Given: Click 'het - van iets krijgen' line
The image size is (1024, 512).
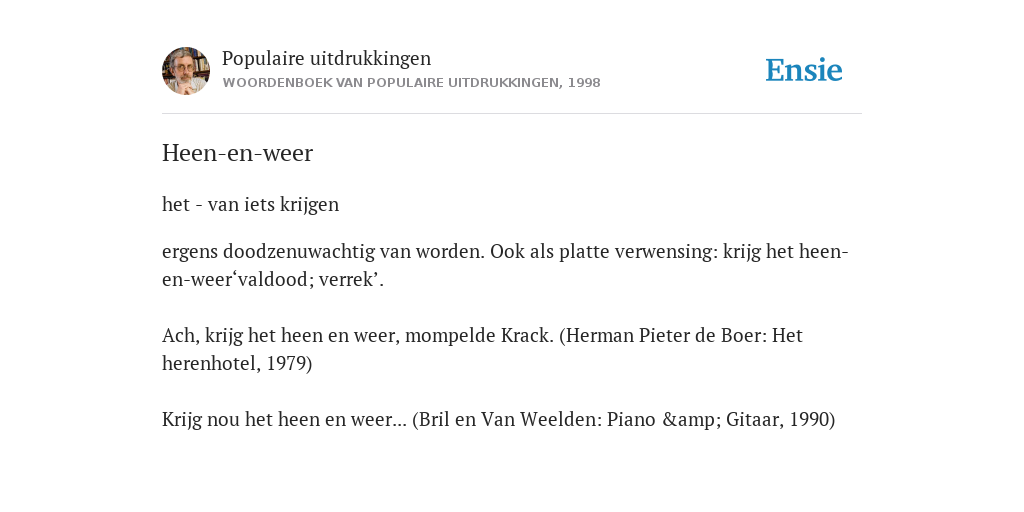Looking at the screenshot, I should (x=251, y=204).
